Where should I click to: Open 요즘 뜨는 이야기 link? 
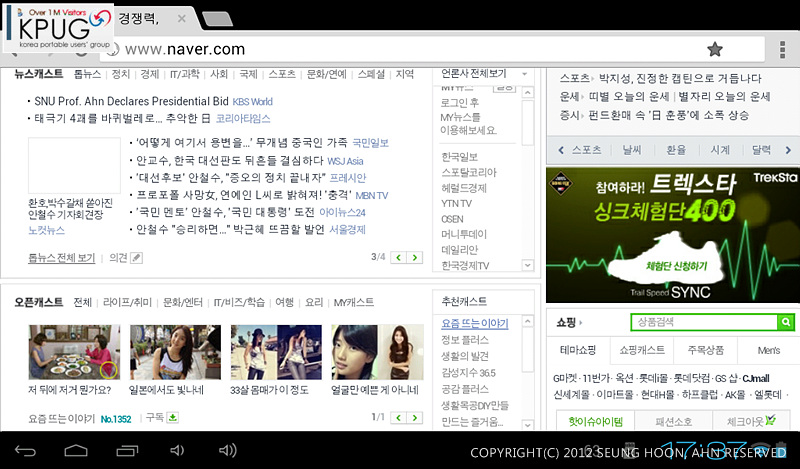474,323
